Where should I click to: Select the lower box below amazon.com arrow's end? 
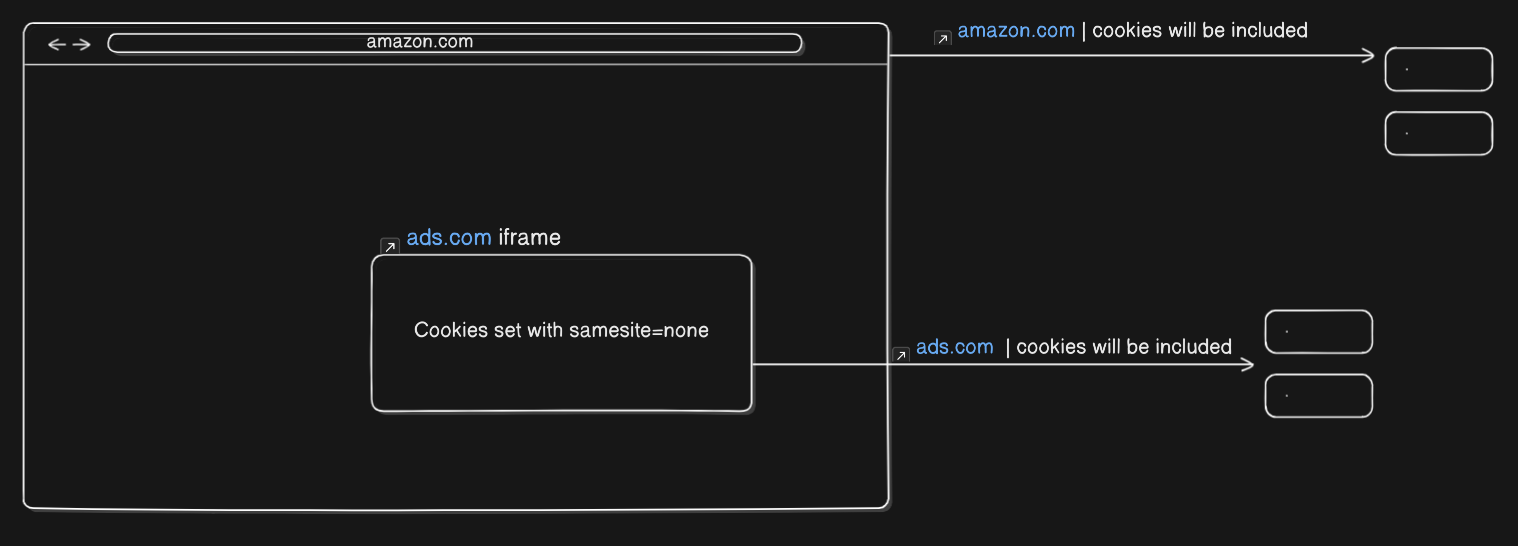point(1438,133)
